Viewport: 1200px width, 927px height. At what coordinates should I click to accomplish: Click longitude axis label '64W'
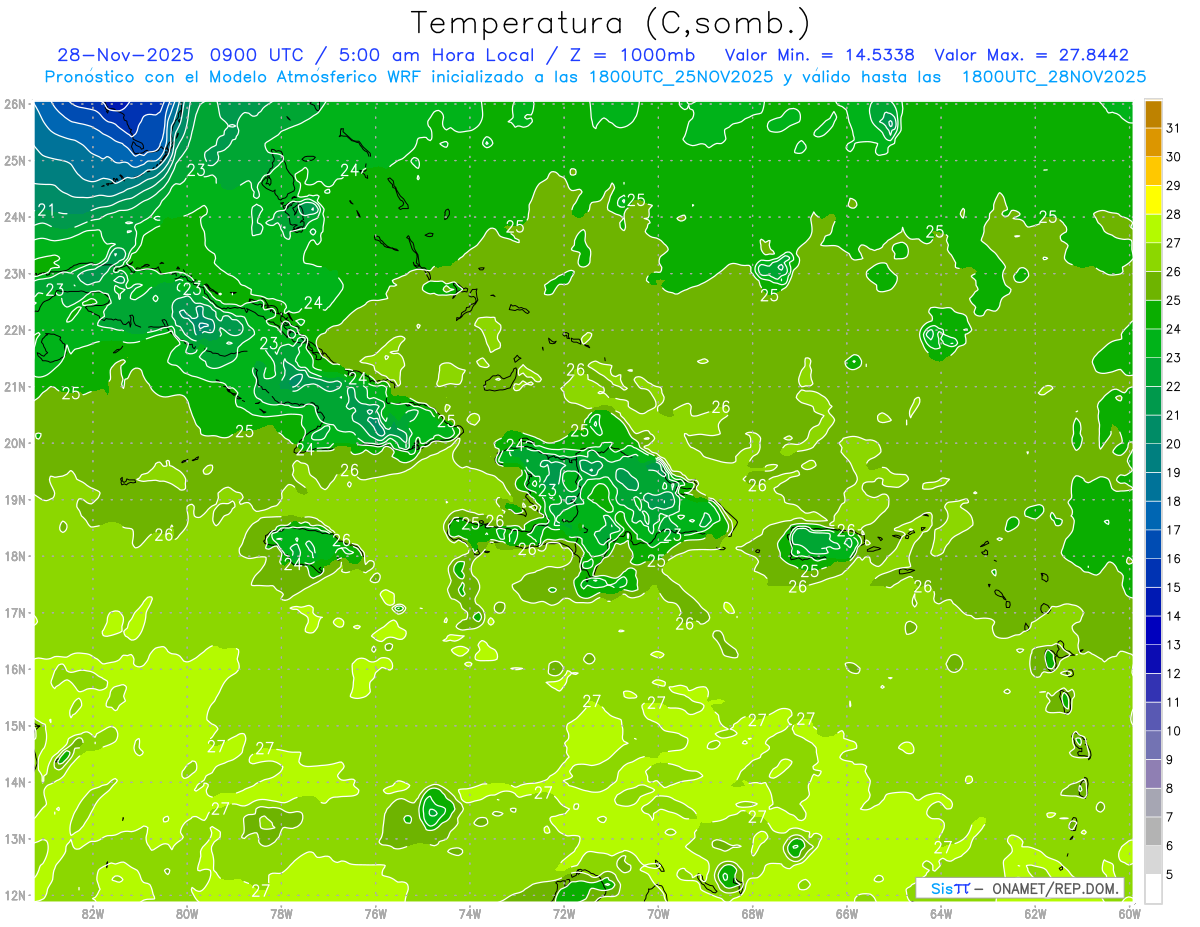(x=941, y=913)
